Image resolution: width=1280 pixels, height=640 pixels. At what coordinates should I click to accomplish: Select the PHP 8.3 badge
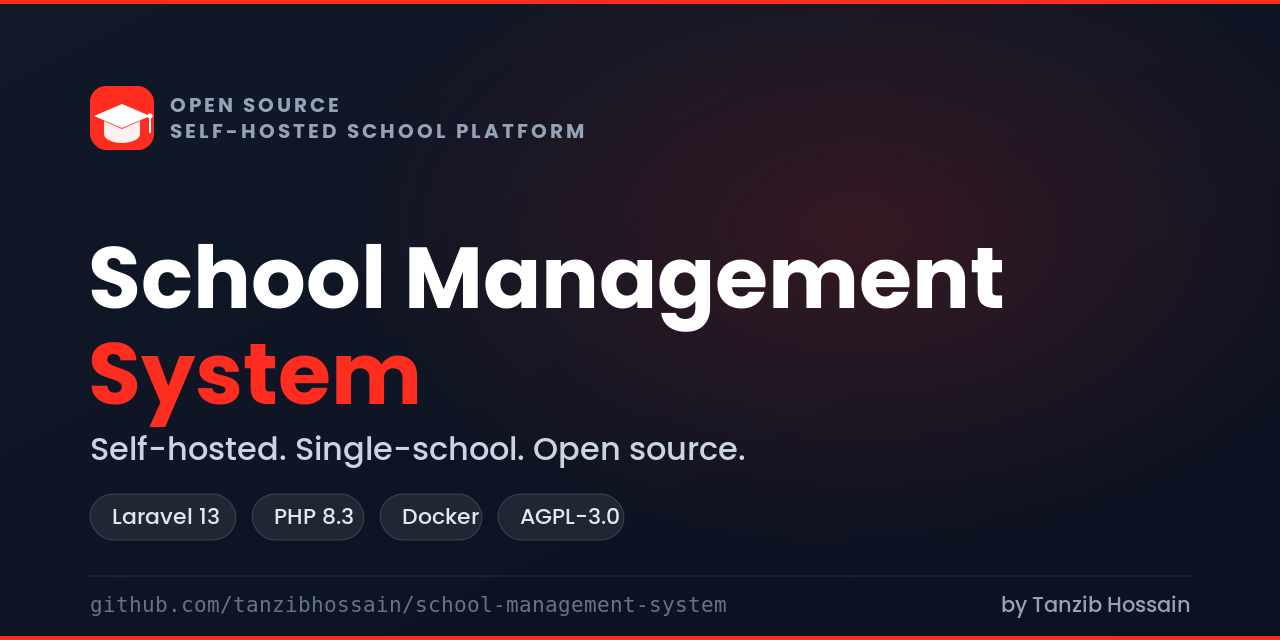[x=308, y=517]
